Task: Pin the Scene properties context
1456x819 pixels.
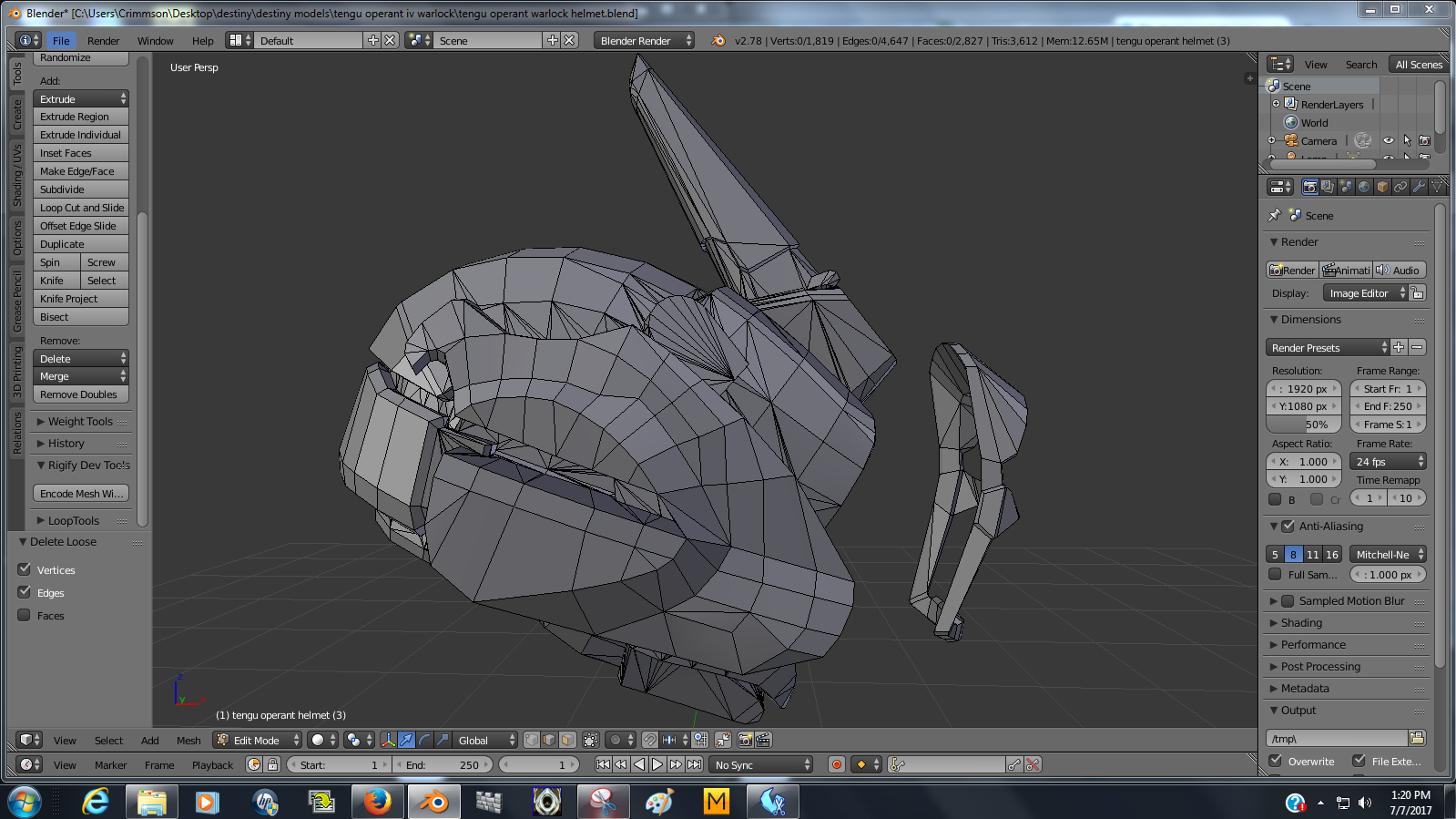Action: [1274, 216]
